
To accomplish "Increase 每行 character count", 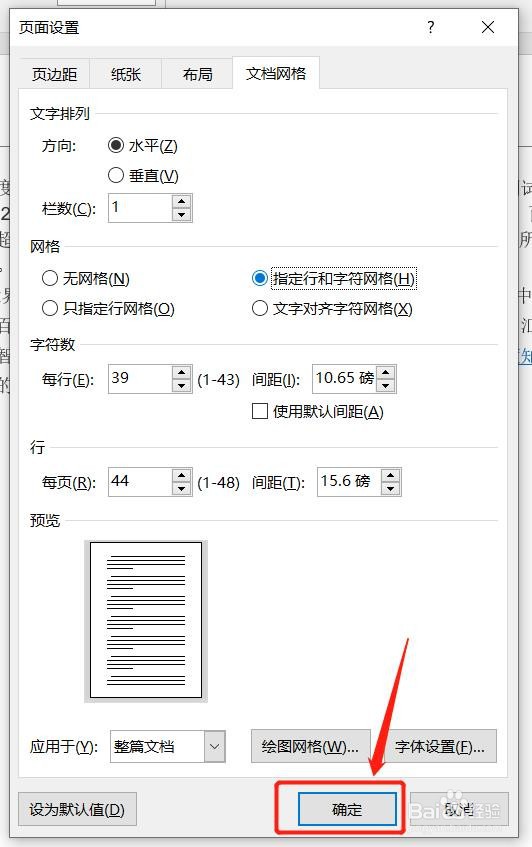I will pos(181,372).
